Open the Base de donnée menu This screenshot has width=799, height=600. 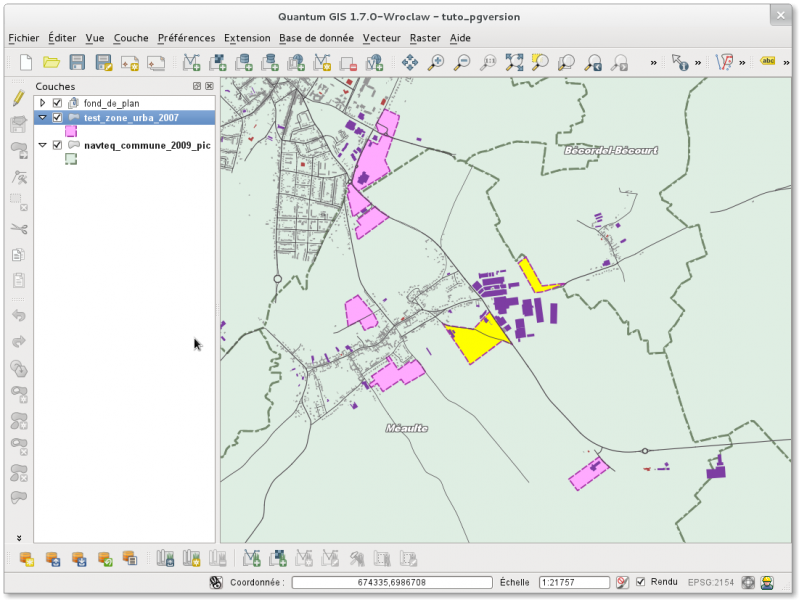pyautogui.click(x=317, y=38)
